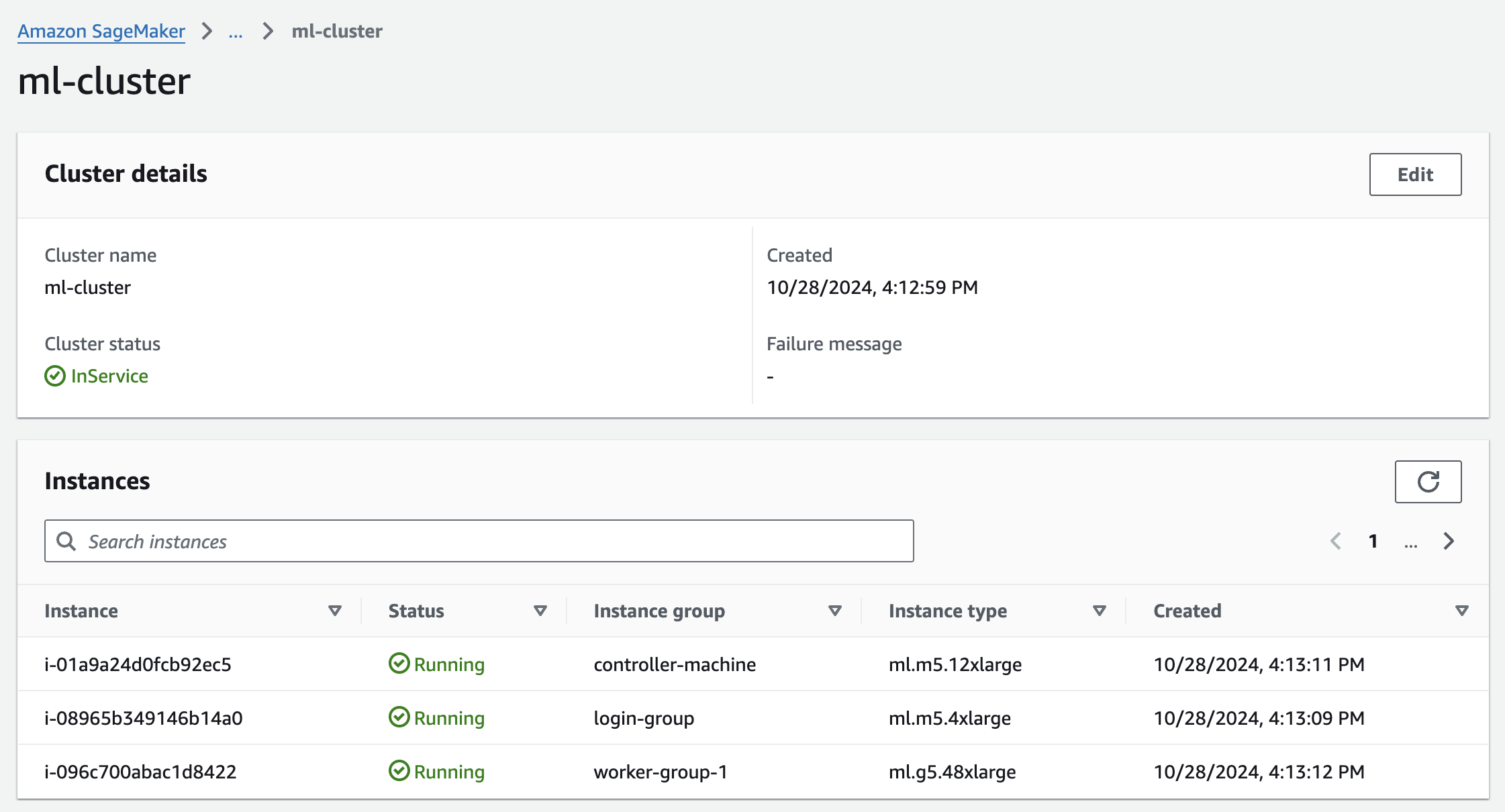The image size is (1505, 812).
Task: Sort by Instance group column arrow
Action: [x=834, y=611]
